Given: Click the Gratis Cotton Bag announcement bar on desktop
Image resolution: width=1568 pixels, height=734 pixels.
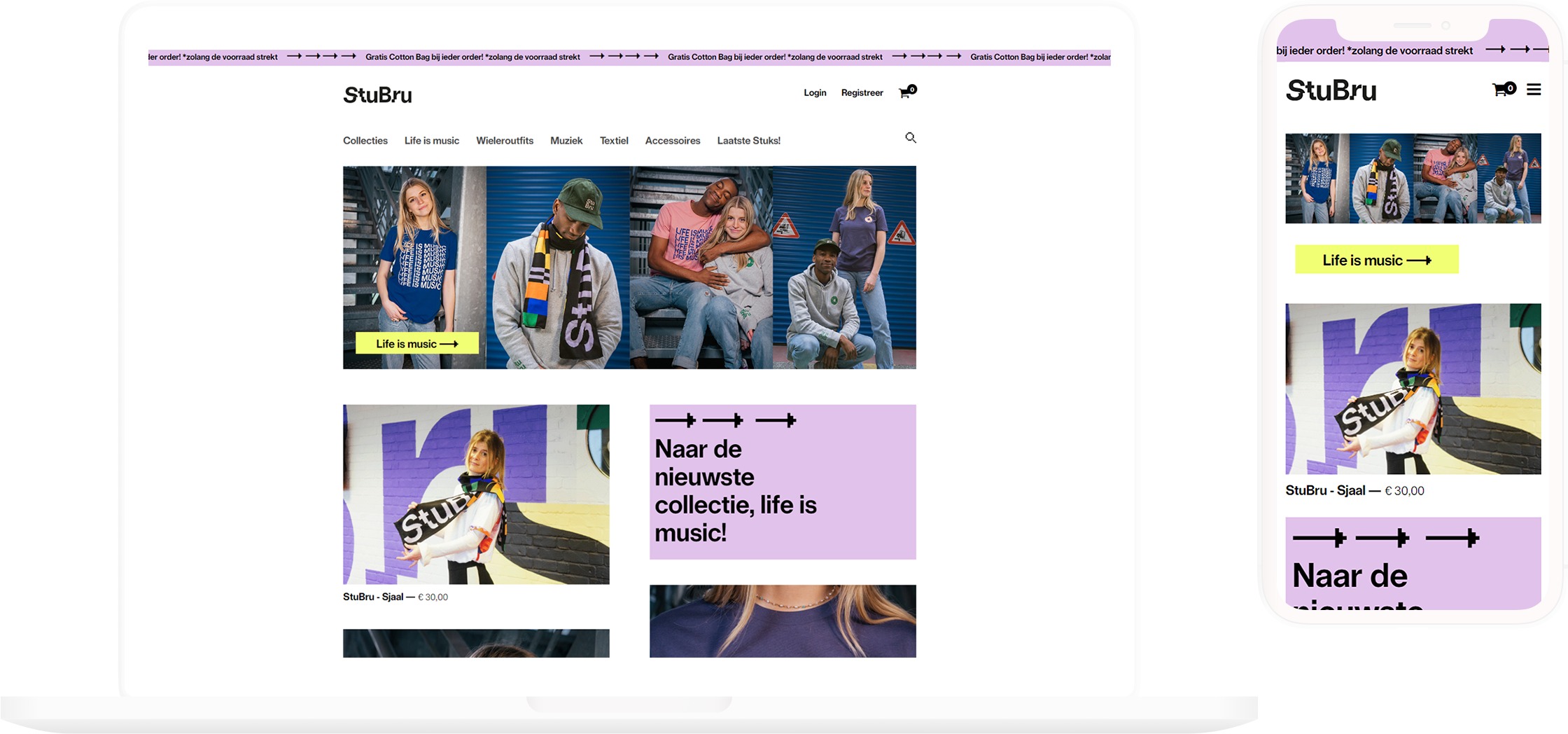Looking at the screenshot, I should click(x=629, y=57).
